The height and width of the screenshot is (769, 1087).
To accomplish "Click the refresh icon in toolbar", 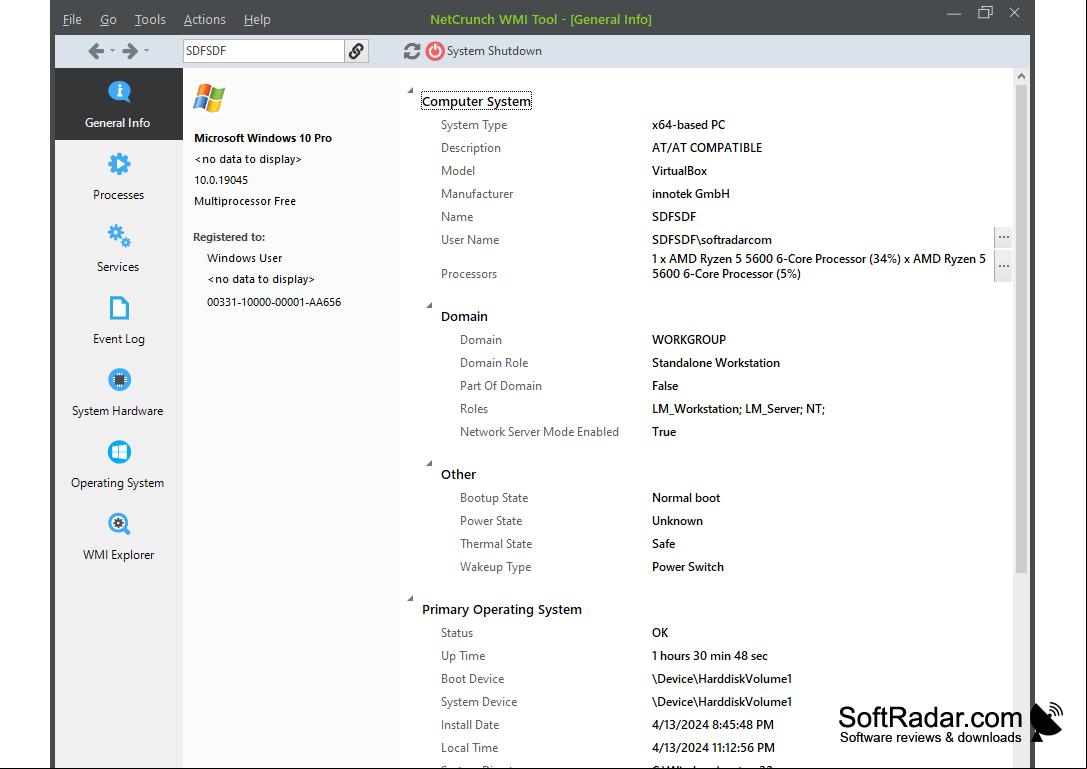I will pyautogui.click(x=412, y=51).
